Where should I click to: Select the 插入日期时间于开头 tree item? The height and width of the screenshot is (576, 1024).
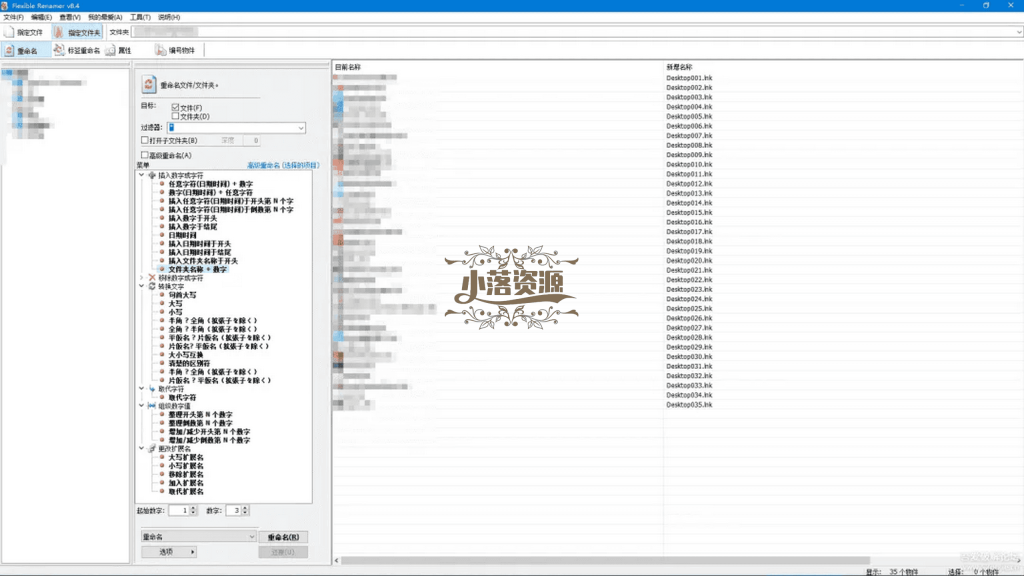pyautogui.click(x=199, y=244)
